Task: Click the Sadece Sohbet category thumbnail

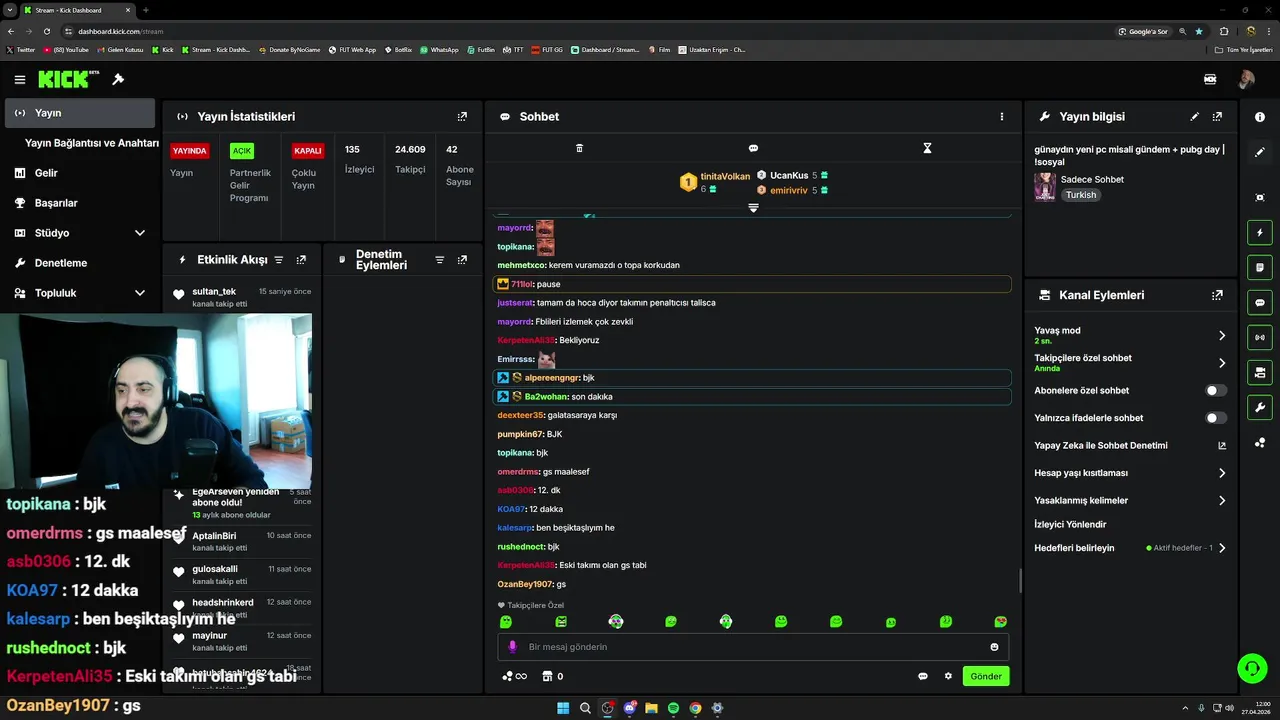Action: [x=1045, y=187]
